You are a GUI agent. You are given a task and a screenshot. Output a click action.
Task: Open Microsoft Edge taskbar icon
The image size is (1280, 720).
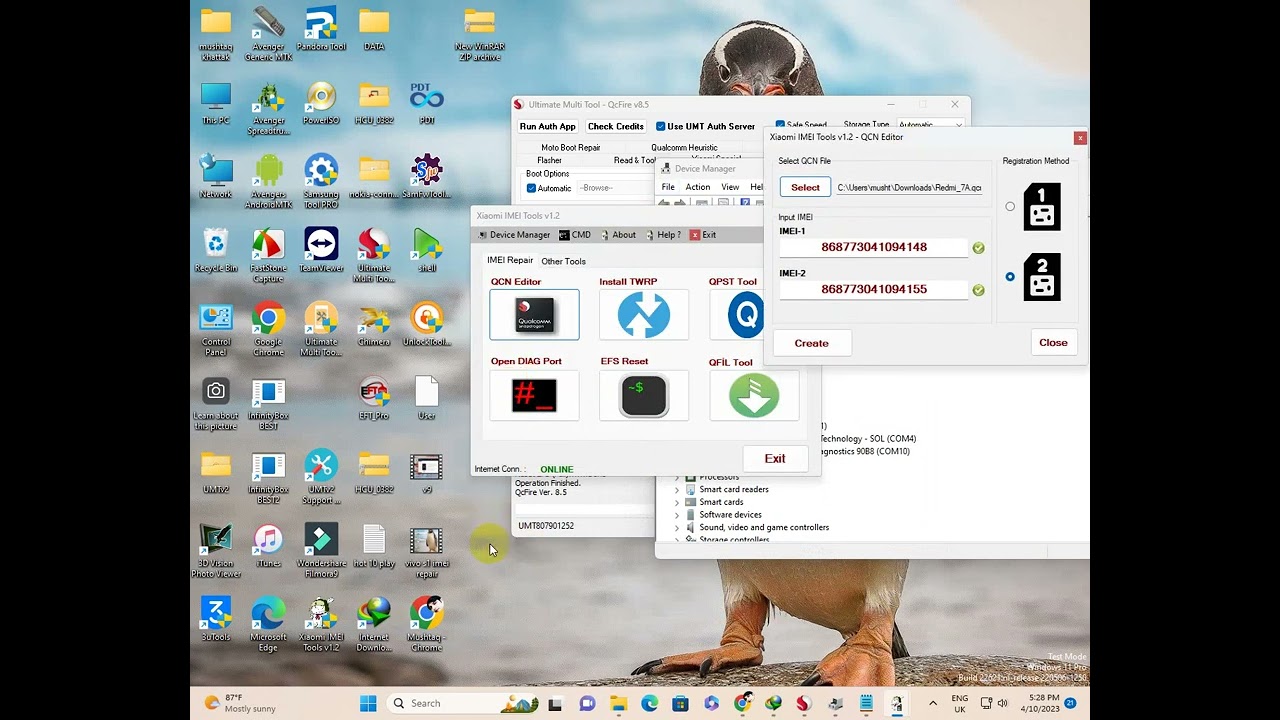[x=649, y=703]
